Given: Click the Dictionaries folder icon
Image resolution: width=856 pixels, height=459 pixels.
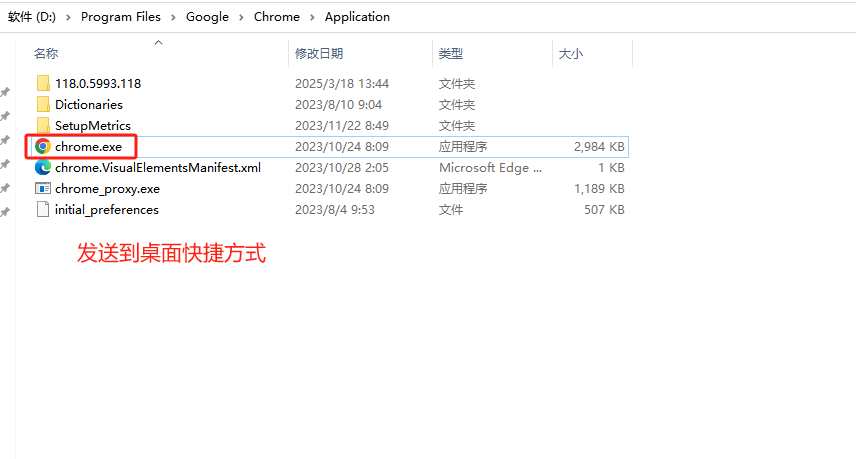Looking at the screenshot, I should coord(43,104).
